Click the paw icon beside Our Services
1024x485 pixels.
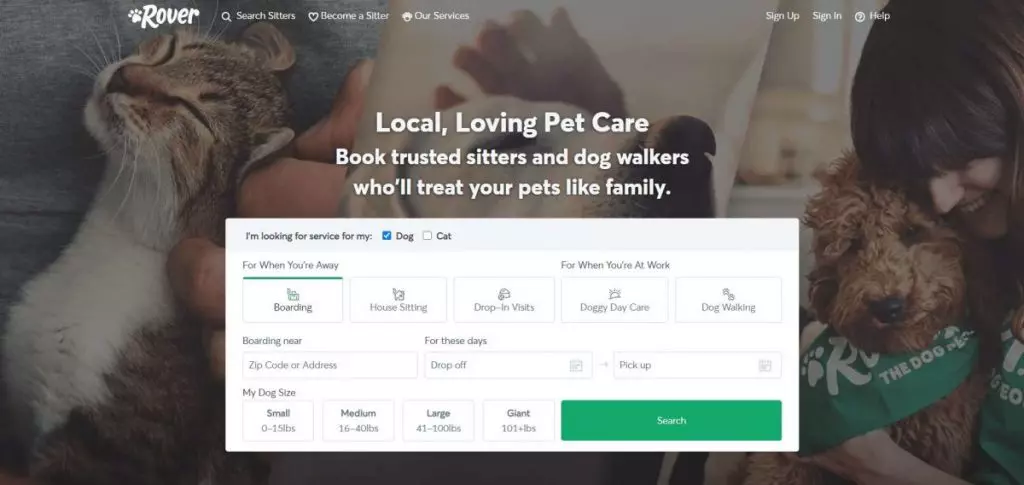[407, 16]
